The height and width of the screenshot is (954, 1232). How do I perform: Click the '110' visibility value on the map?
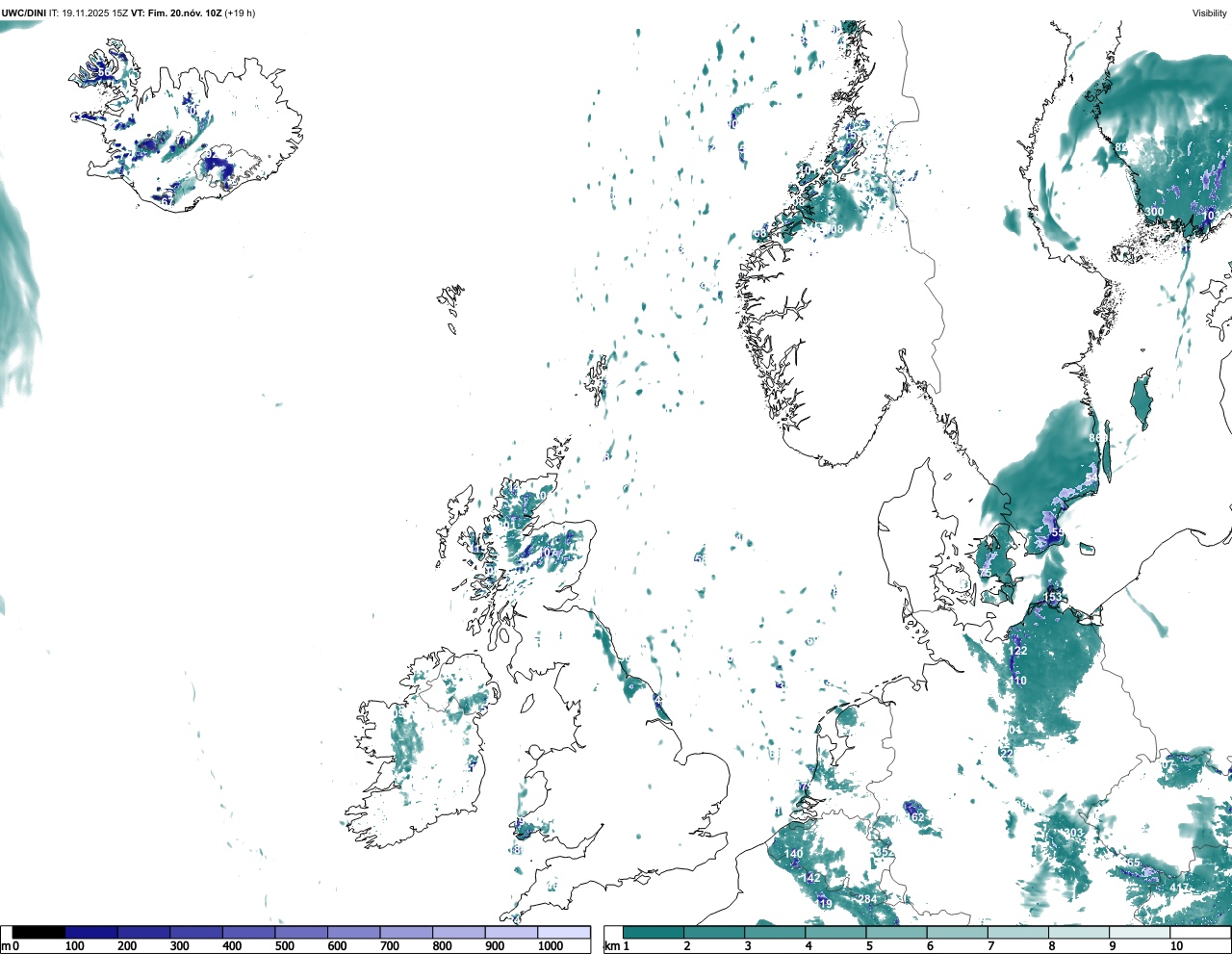[1017, 681]
